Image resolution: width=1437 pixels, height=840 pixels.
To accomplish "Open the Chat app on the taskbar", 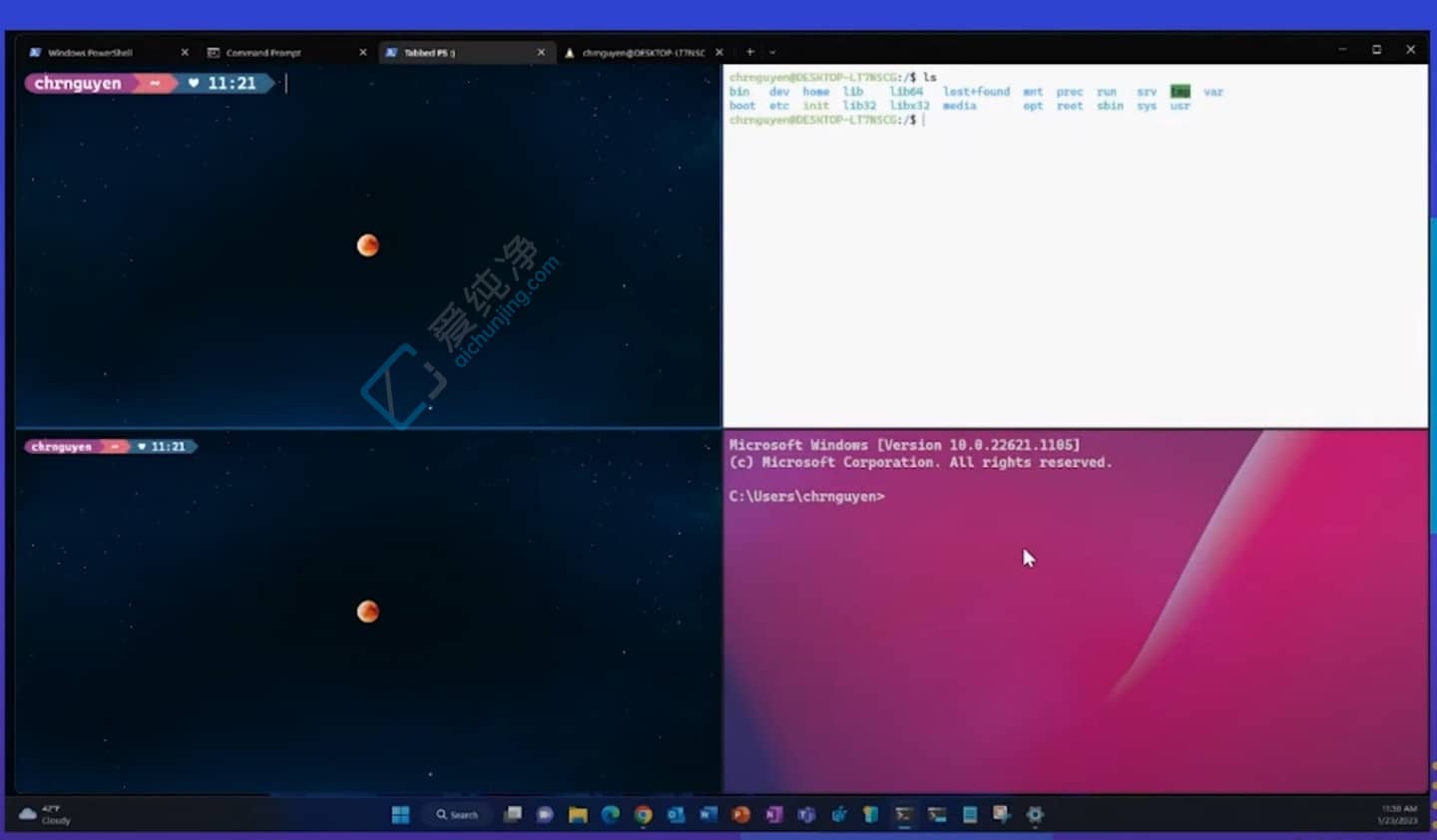I will coord(545,815).
